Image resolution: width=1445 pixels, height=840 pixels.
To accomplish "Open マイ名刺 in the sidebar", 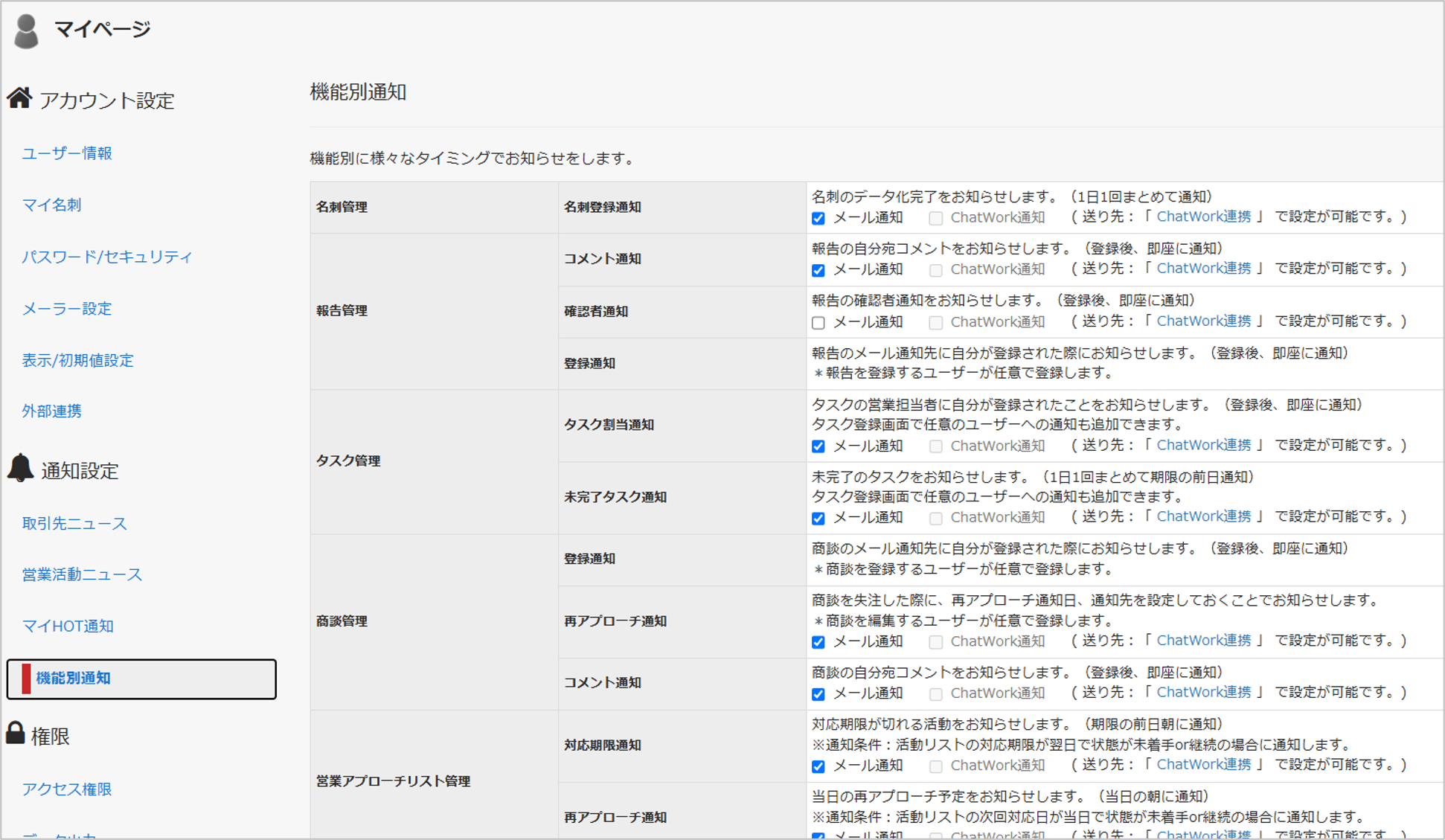I will coord(51,205).
